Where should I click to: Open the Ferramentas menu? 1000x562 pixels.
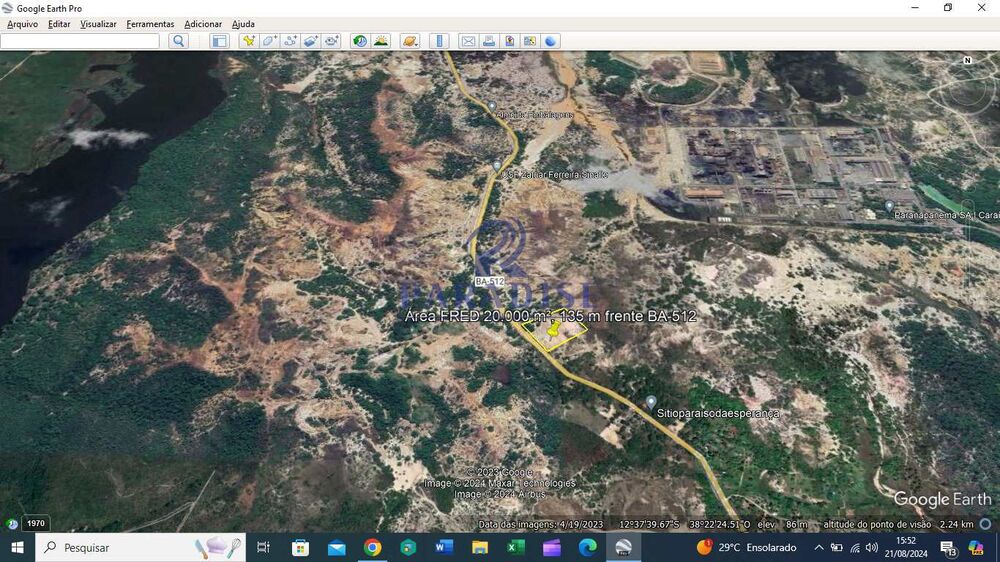[x=150, y=24]
